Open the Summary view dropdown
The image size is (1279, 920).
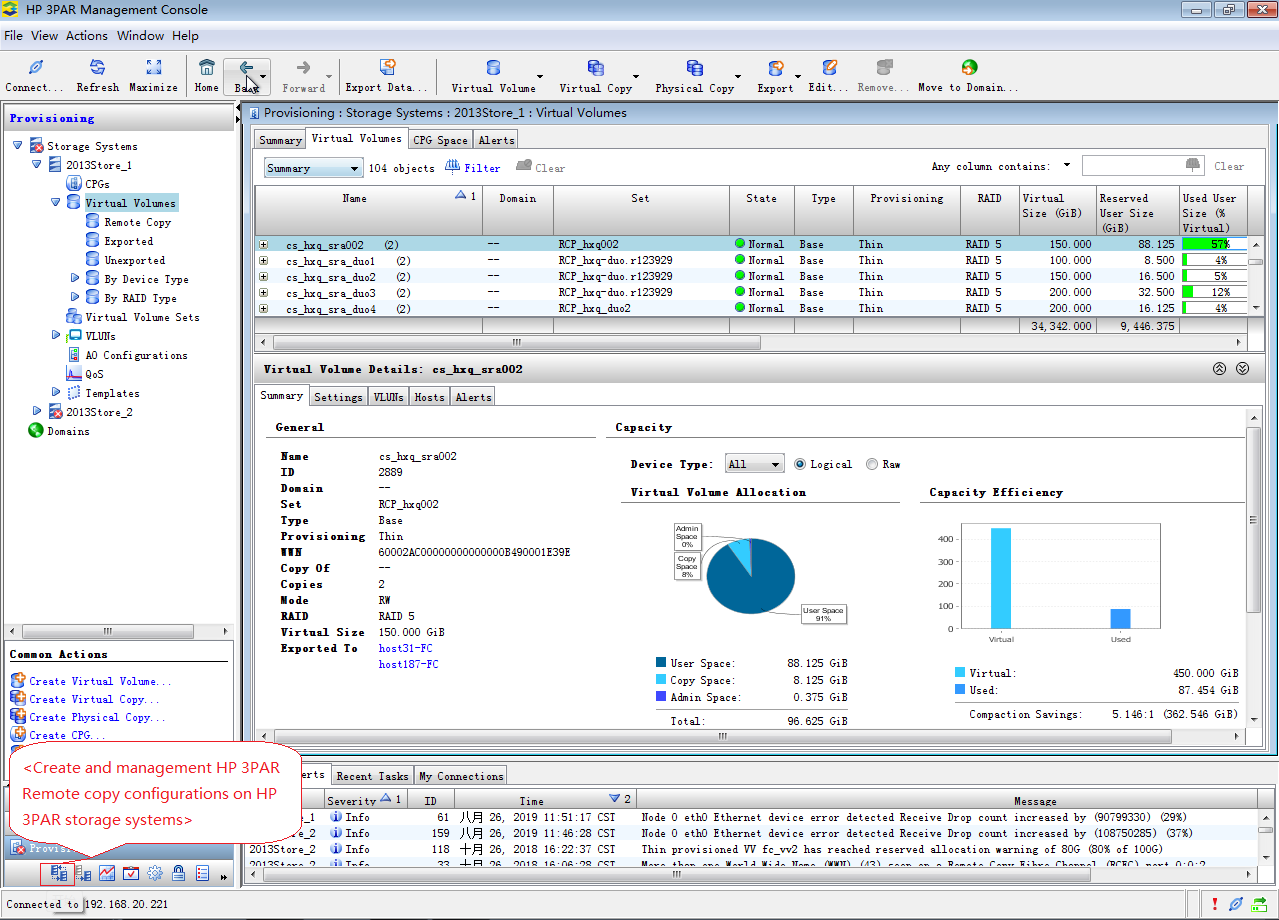[x=313, y=168]
